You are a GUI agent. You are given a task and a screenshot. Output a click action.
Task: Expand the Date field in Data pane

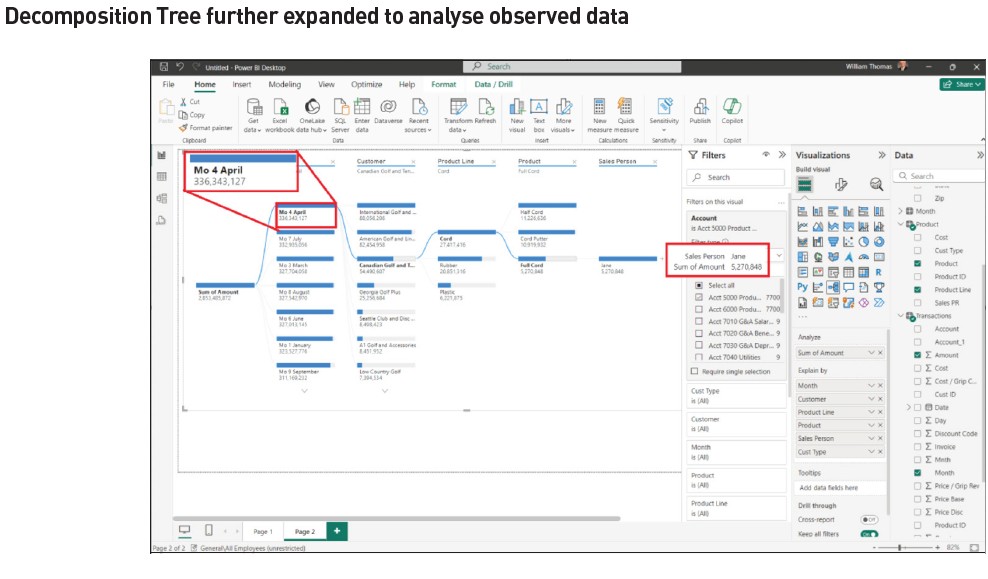pos(910,406)
